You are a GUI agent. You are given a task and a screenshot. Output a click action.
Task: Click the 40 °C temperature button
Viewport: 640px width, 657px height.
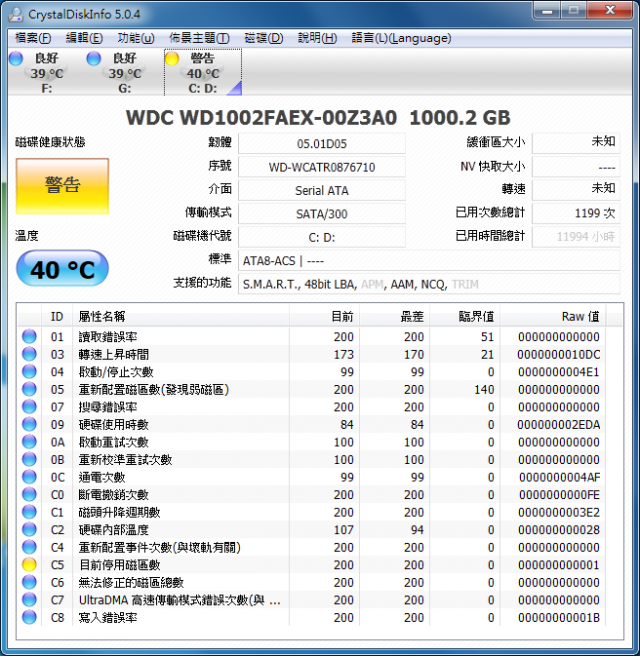[62, 269]
